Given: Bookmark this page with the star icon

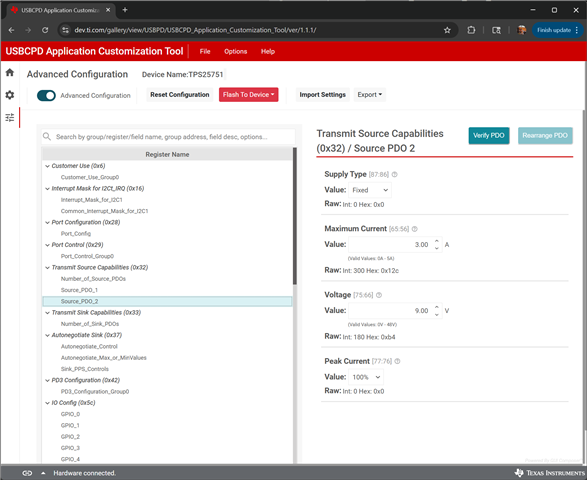Looking at the screenshot, I should (447, 30).
